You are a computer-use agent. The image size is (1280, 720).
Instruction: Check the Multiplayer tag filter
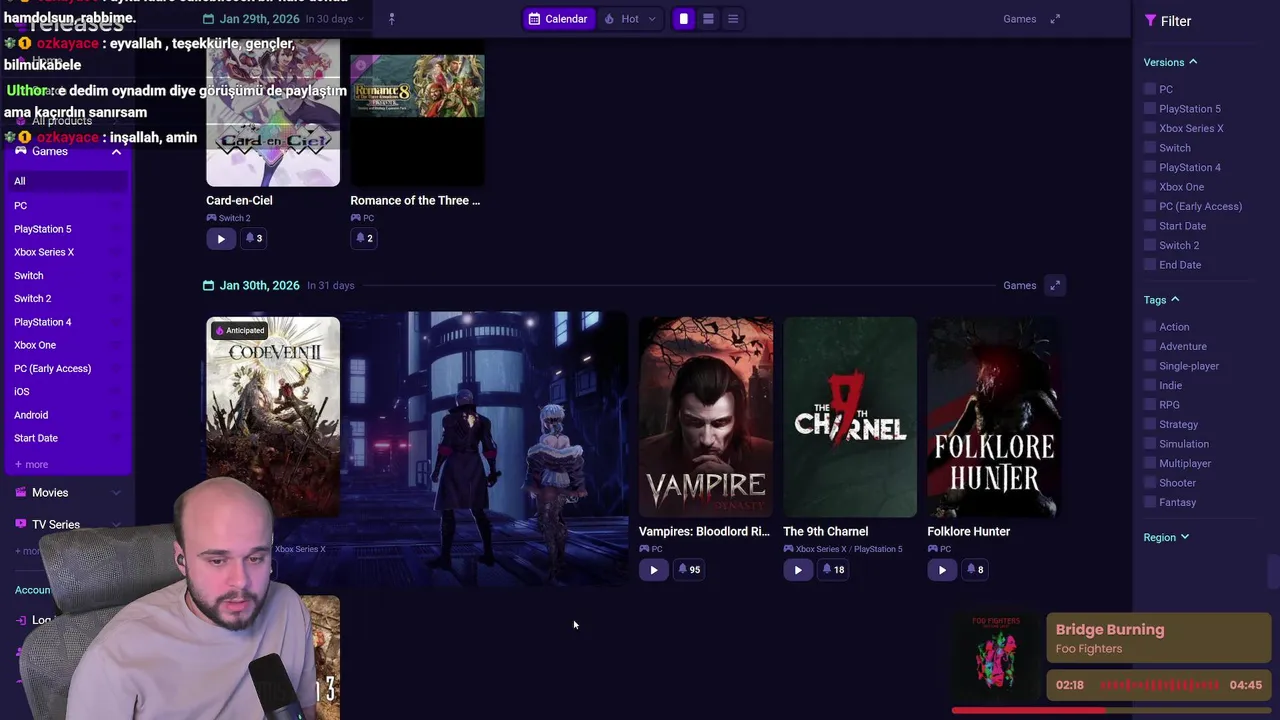[x=1150, y=463]
